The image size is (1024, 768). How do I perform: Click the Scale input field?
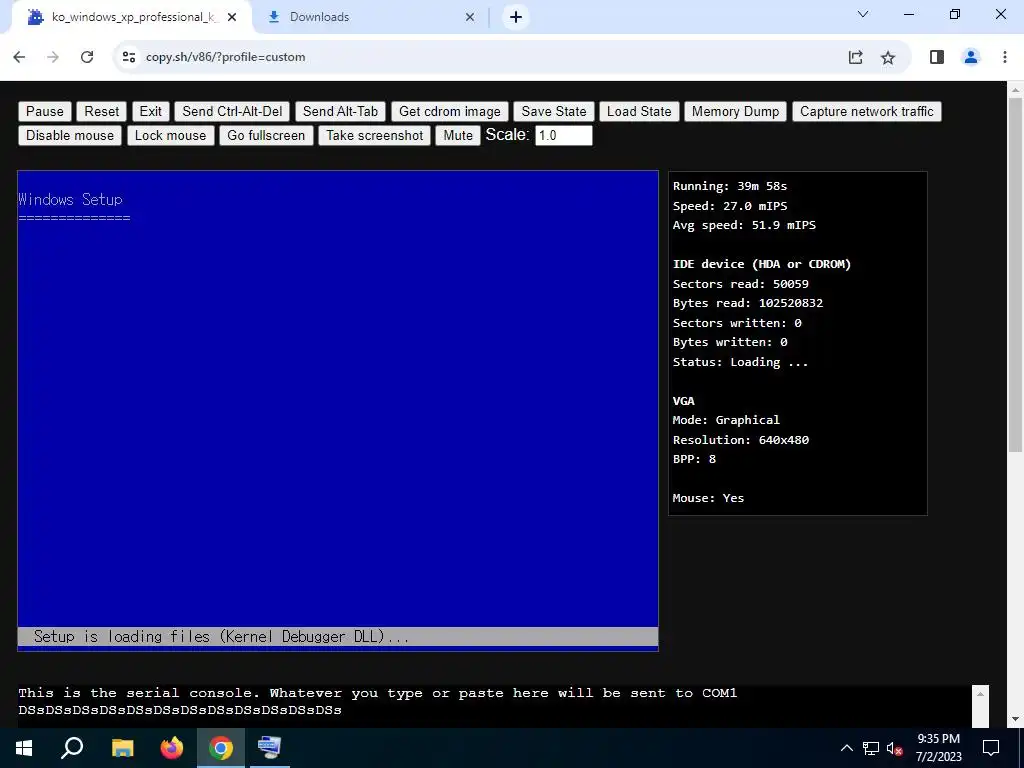pyautogui.click(x=564, y=135)
